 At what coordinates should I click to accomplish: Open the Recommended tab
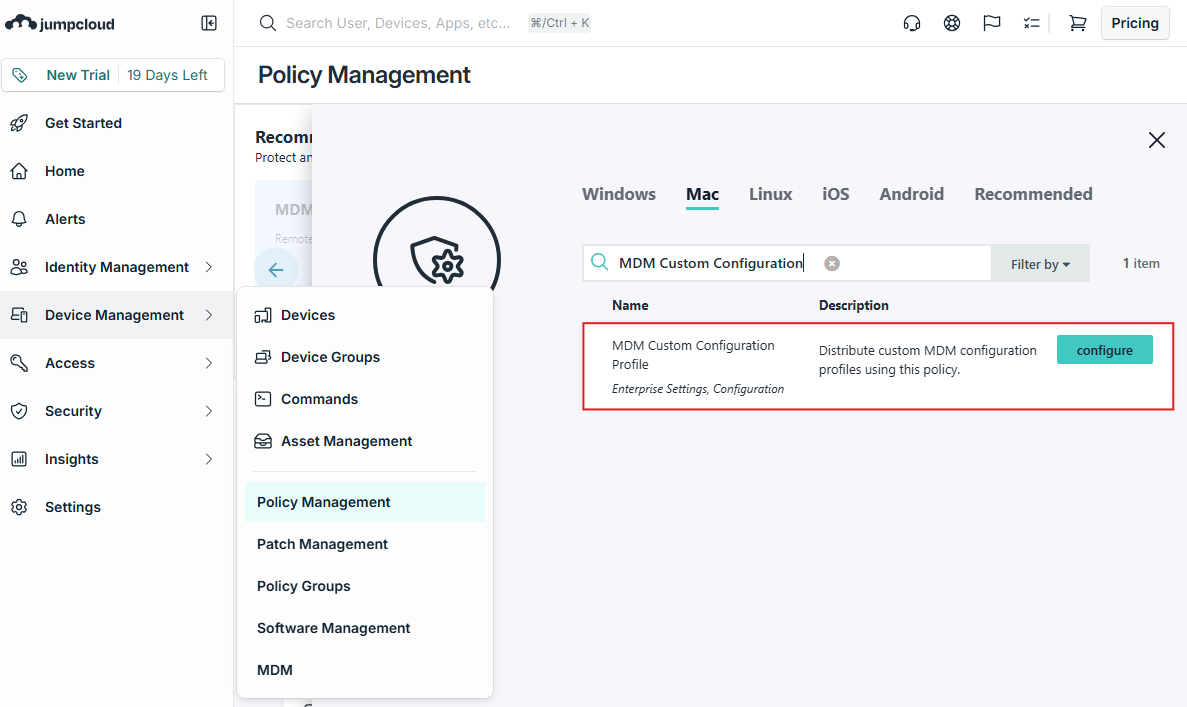point(1033,194)
